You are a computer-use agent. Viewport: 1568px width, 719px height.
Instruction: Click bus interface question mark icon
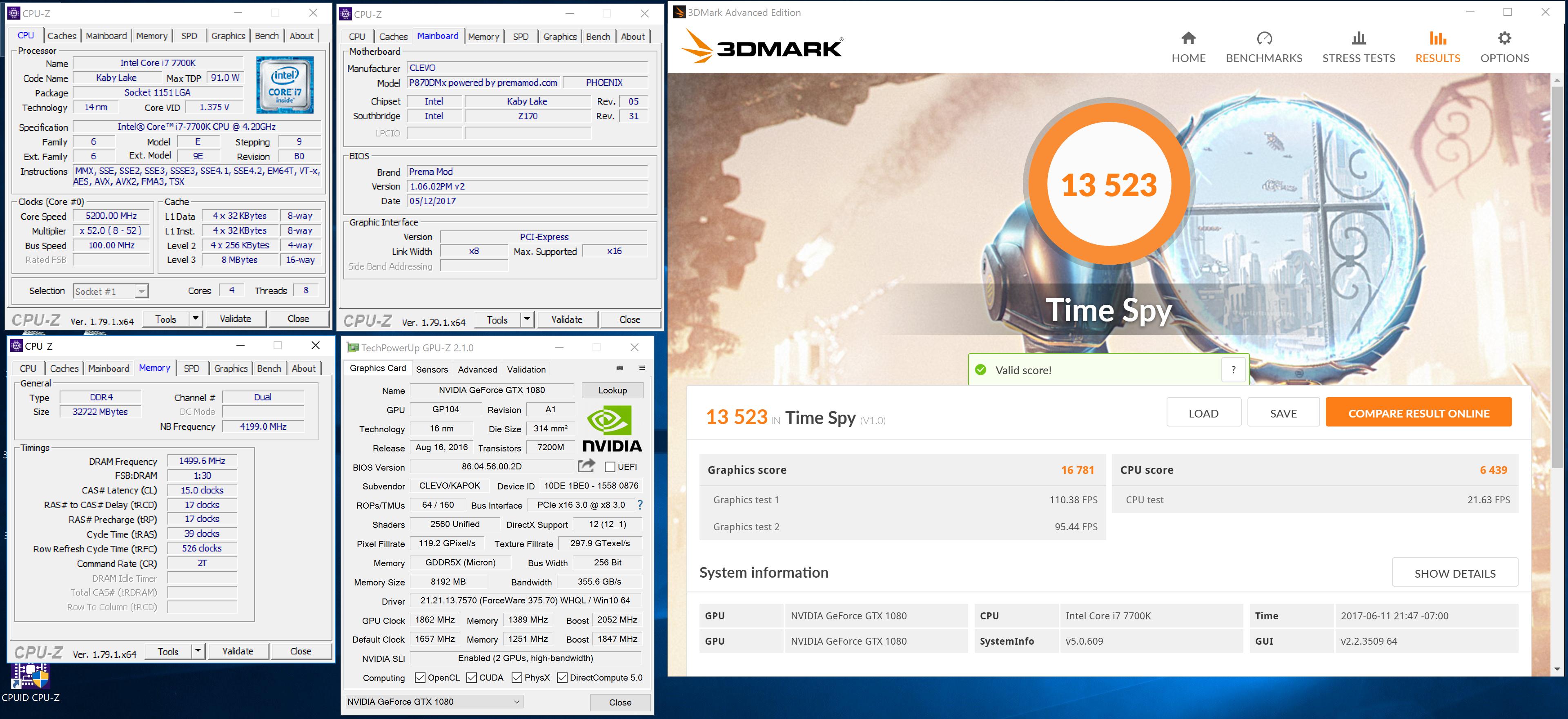[x=640, y=505]
